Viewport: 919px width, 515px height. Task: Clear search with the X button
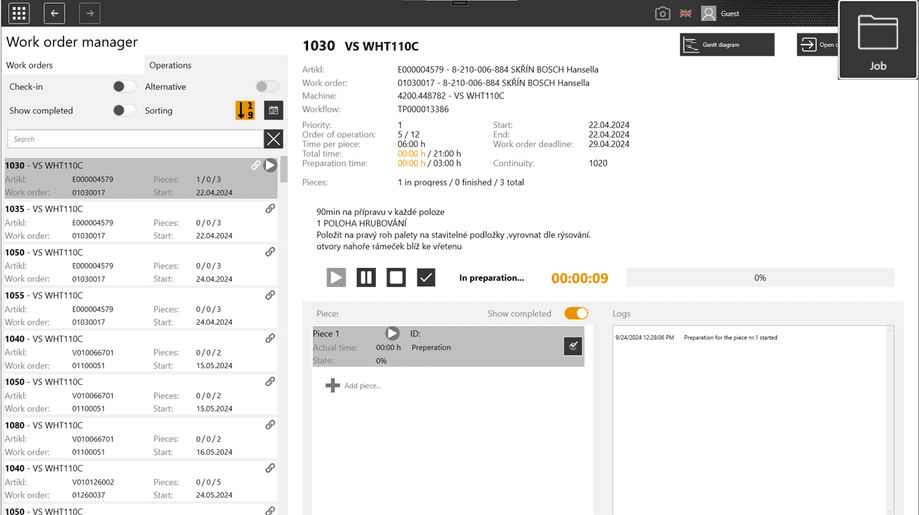point(273,139)
